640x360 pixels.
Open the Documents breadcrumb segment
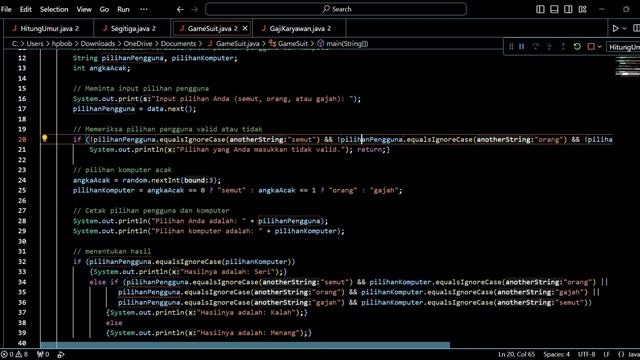point(178,43)
